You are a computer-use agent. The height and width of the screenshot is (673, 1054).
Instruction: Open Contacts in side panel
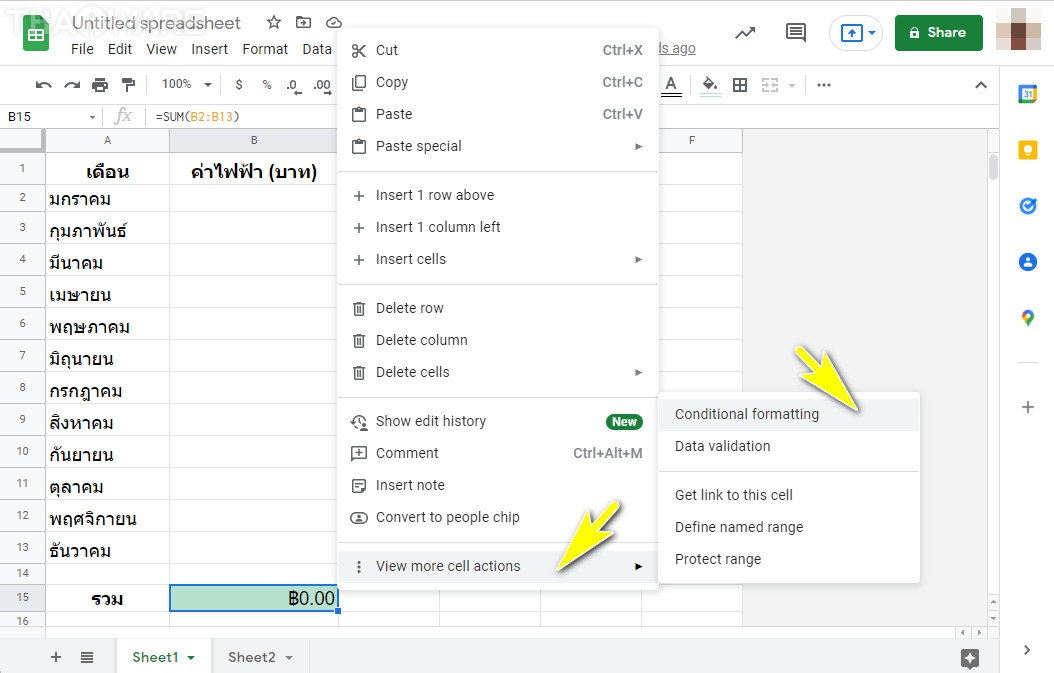[1028, 262]
